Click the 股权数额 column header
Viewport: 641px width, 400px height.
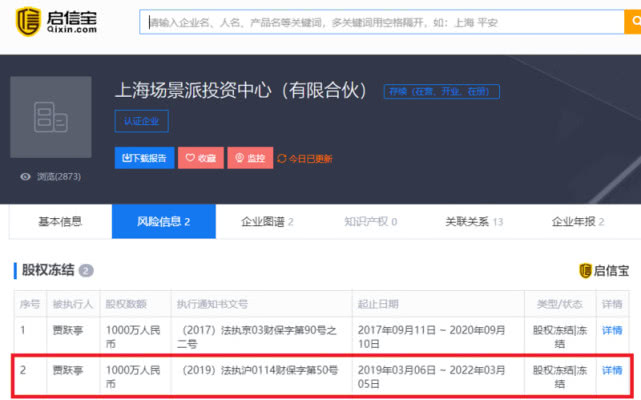click(126, 304)
